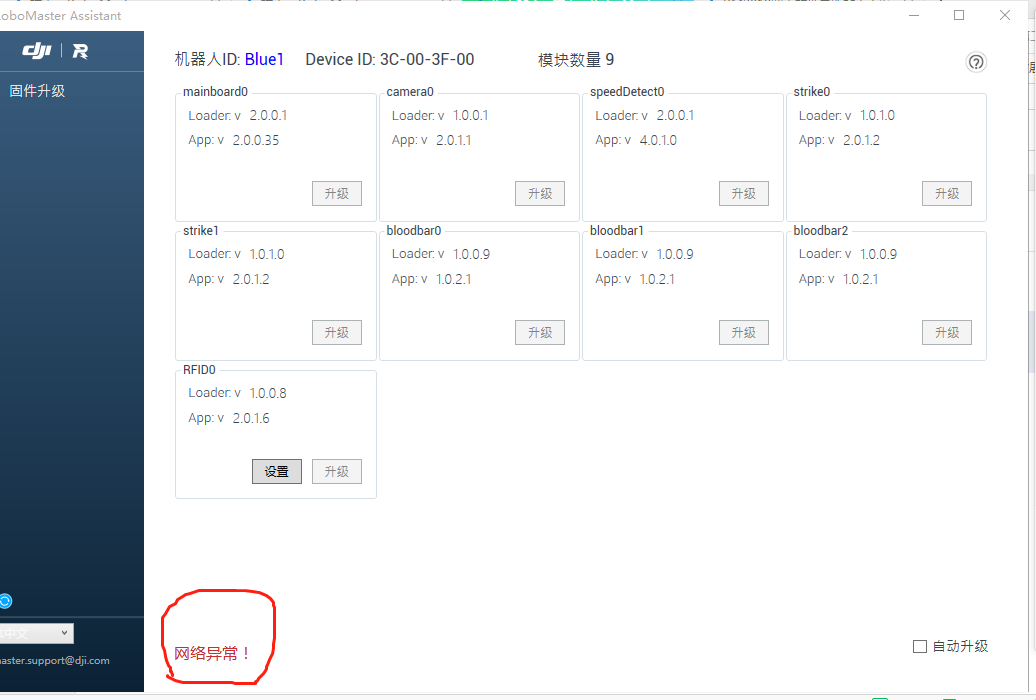This screenshot has height=700, width=1036.
Task: Click RFID0 Loader version 1.0.0.8
Action: [268, 393]
